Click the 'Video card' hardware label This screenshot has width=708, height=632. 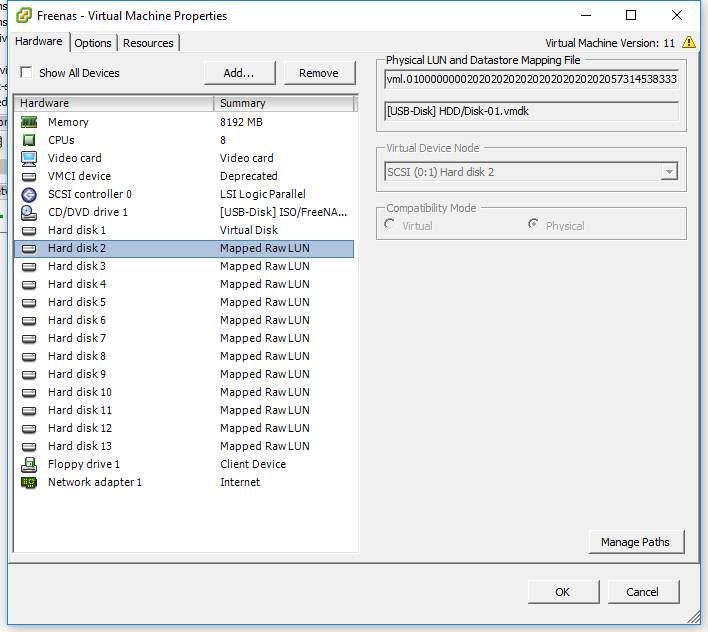click(75, 158)
